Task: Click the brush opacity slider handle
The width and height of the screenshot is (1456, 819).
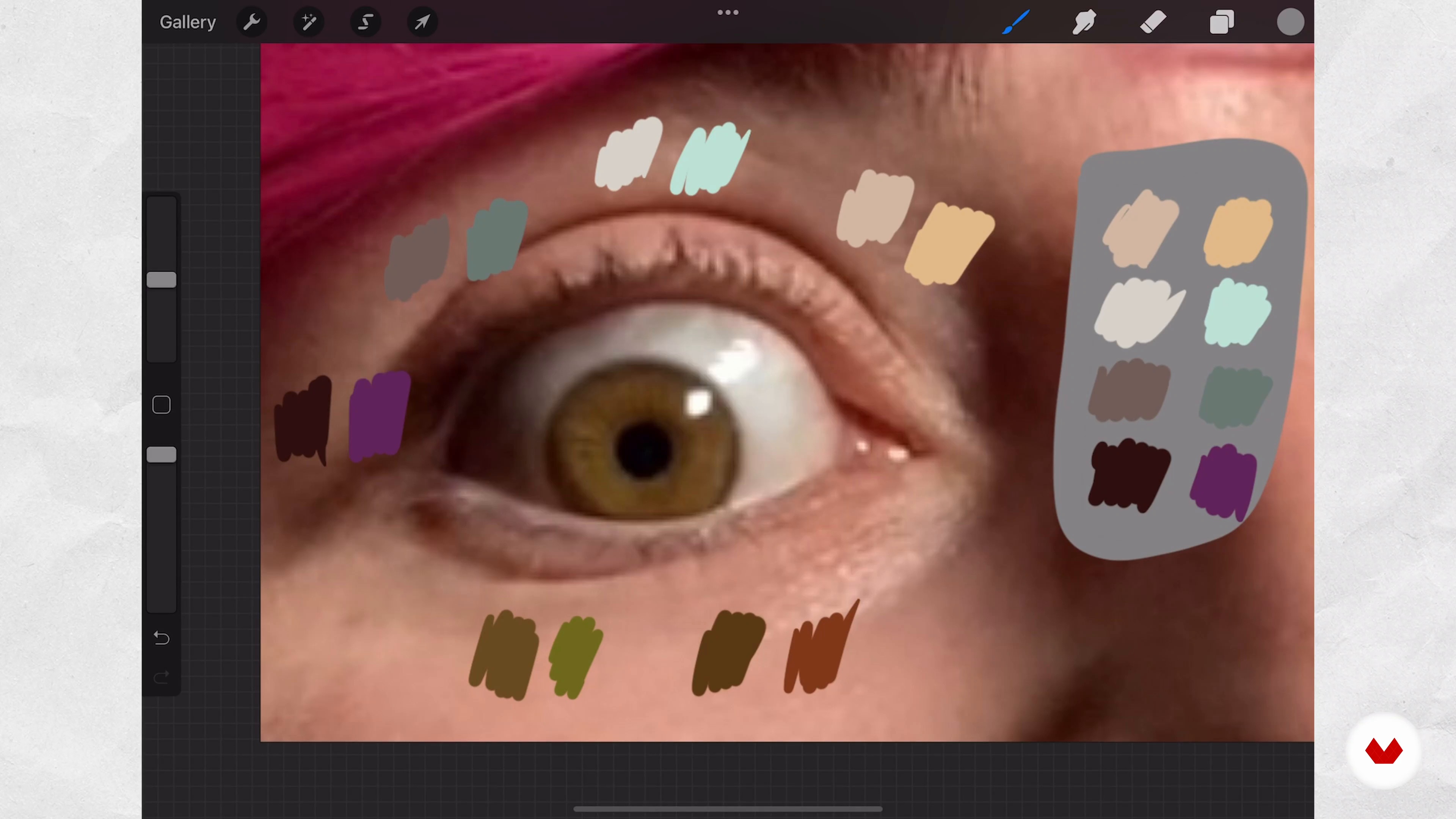Action: (162, 455)
